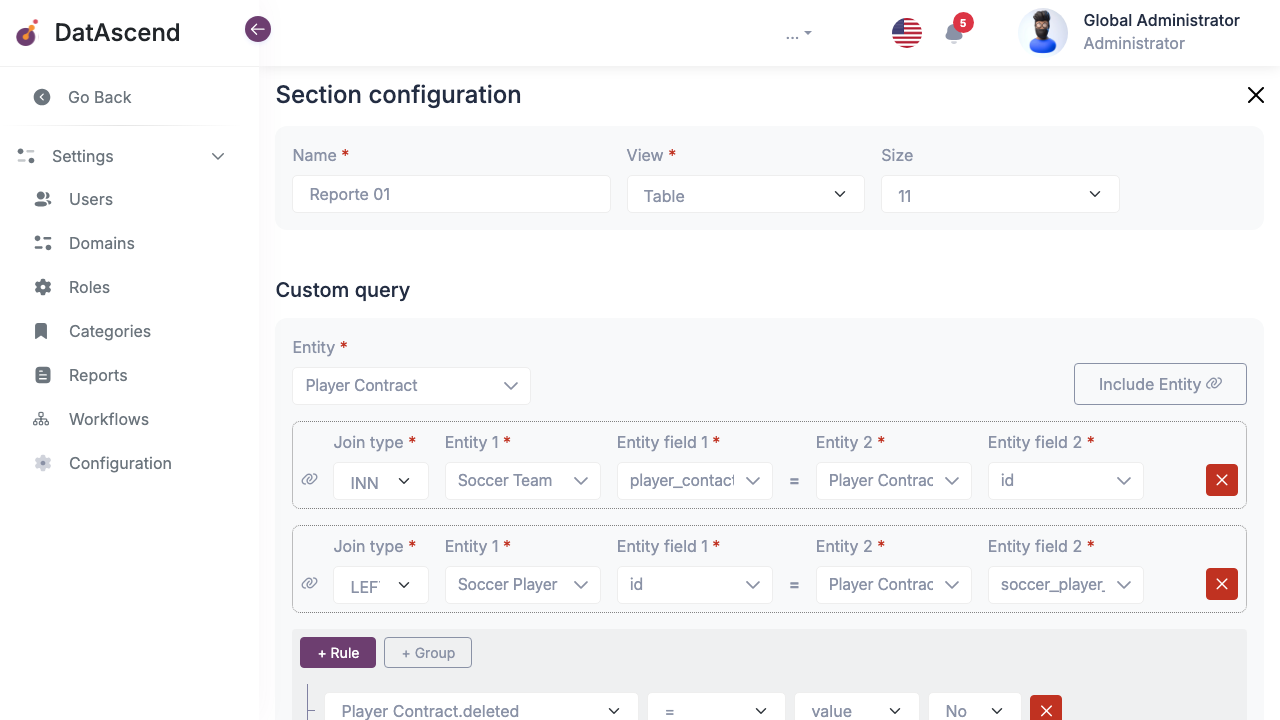Go to Categories settings page
Viewport: 1280px width, 720px height.
tap(110, 331)
